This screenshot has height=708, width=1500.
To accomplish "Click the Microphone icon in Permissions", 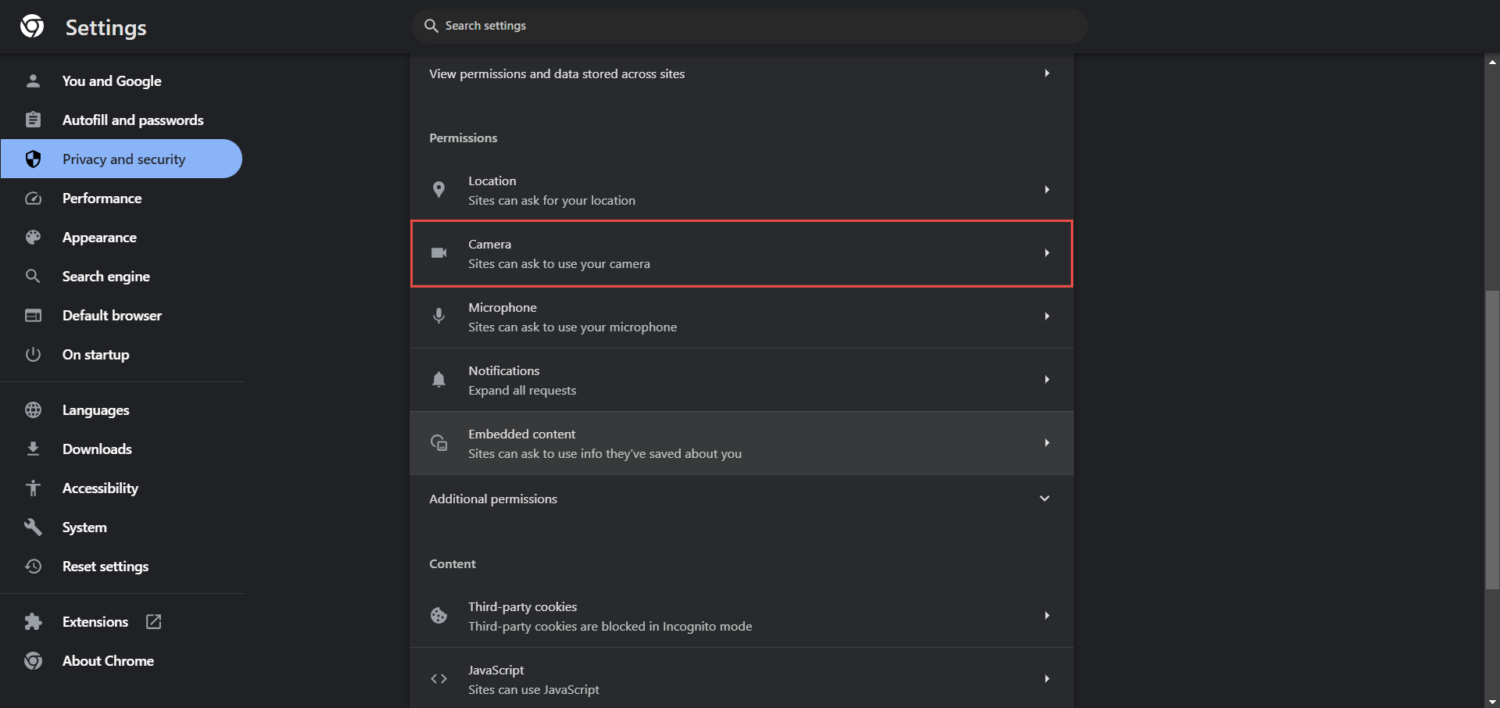I will pyautogui.click(x=438, y=316).
